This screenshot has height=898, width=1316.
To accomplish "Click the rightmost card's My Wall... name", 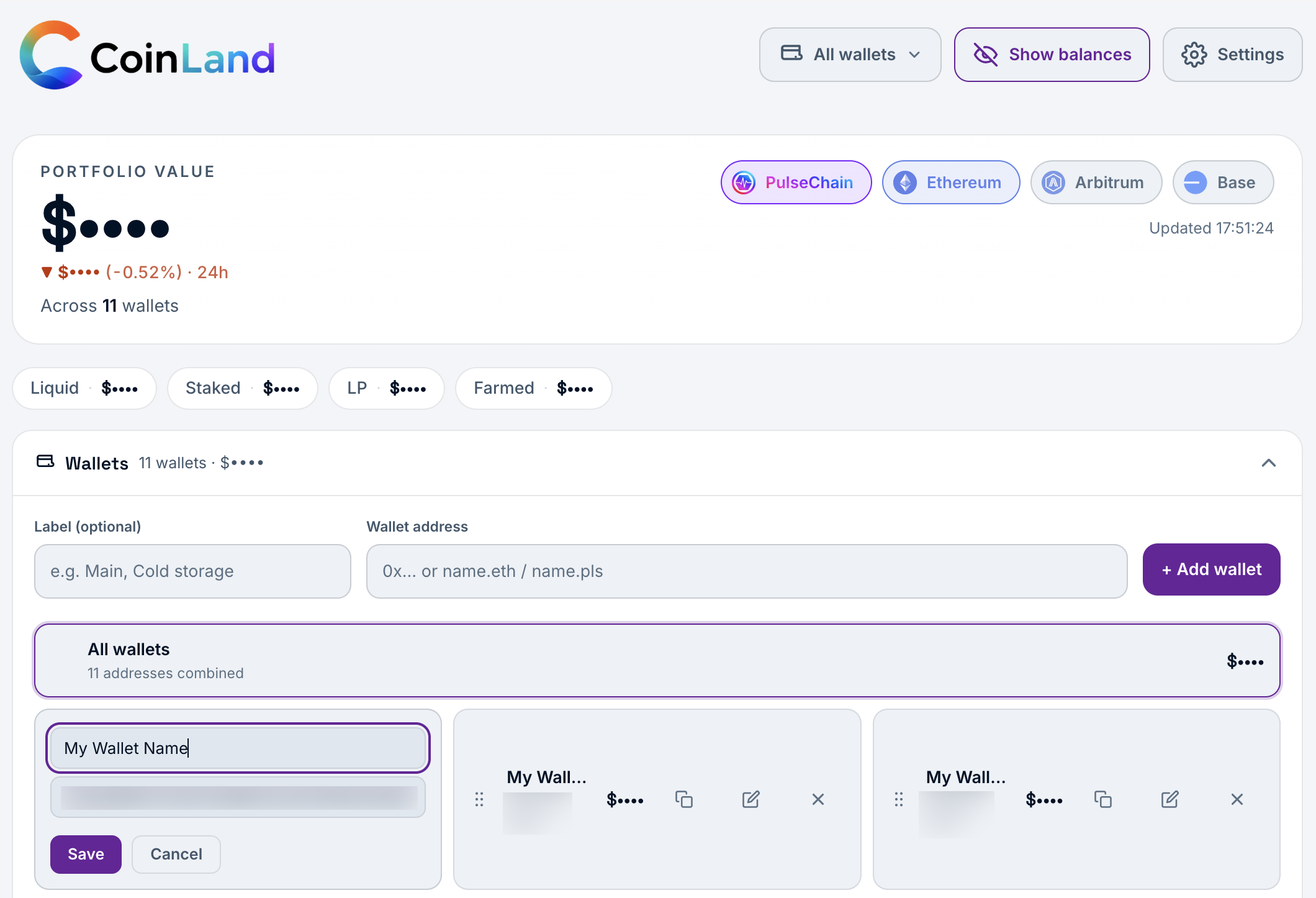I will (966, 777).
